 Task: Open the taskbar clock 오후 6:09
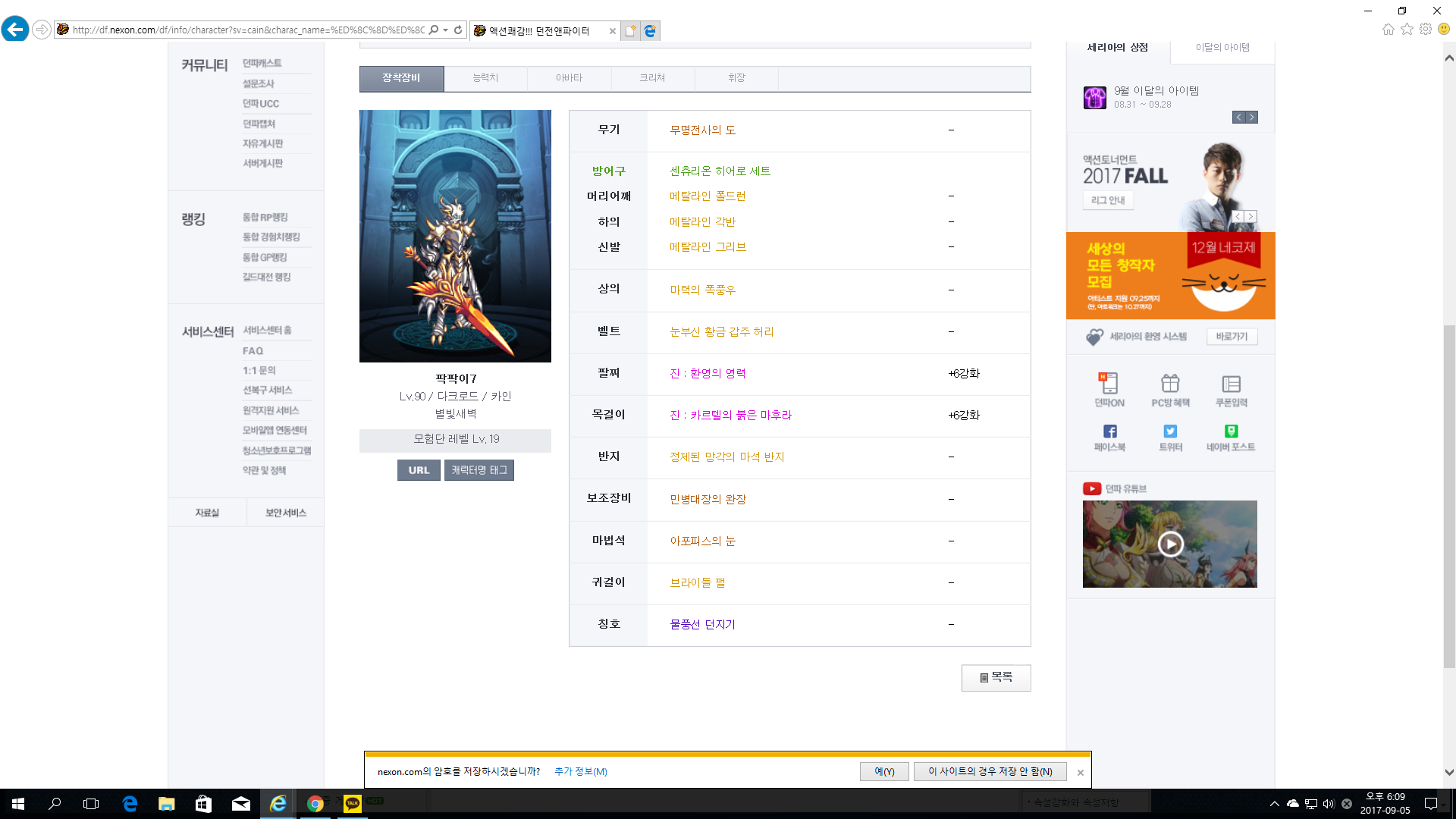pyautogui.click(x=1385, y=804)
